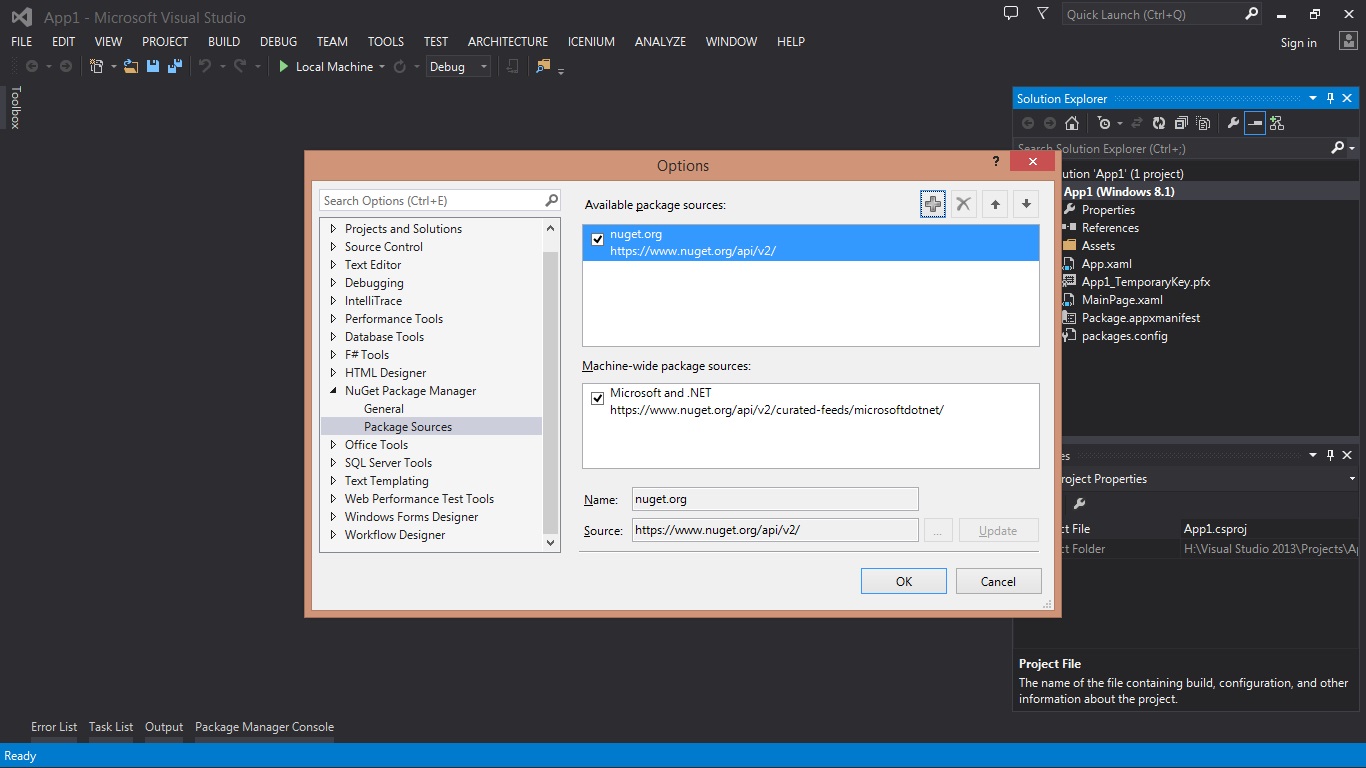Toggle Preview Selected Items icon
The image size is (1366, 768).
1254,123
